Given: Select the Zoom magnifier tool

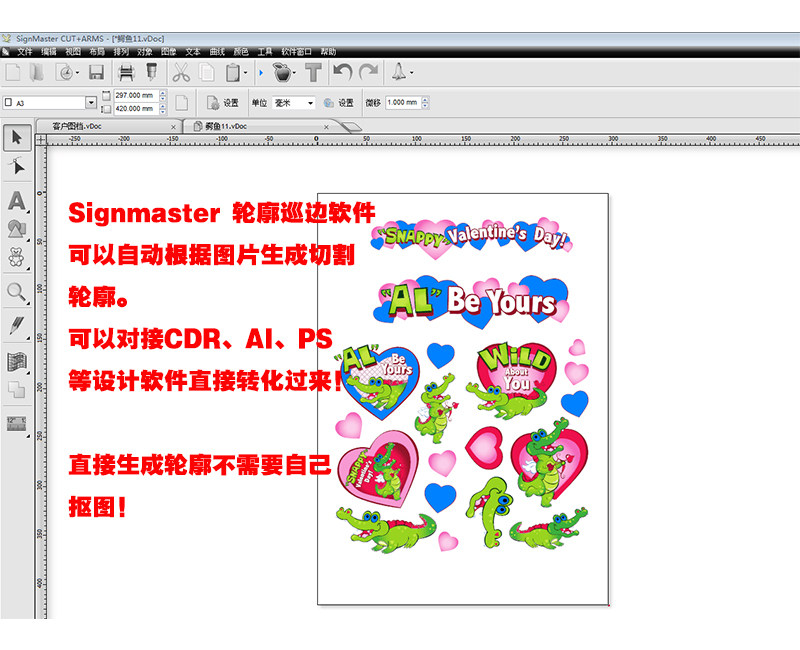Looking at the screenshot, I should (16, 292).
